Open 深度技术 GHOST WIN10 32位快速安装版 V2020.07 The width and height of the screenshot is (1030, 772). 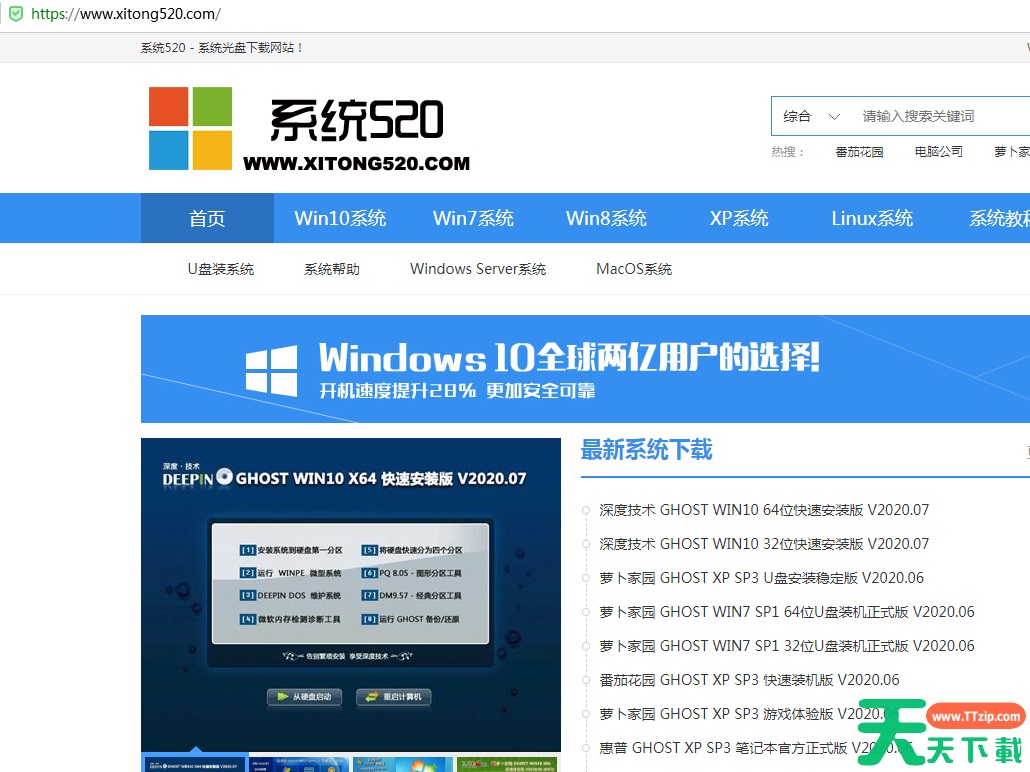click(x=764, y=544)
